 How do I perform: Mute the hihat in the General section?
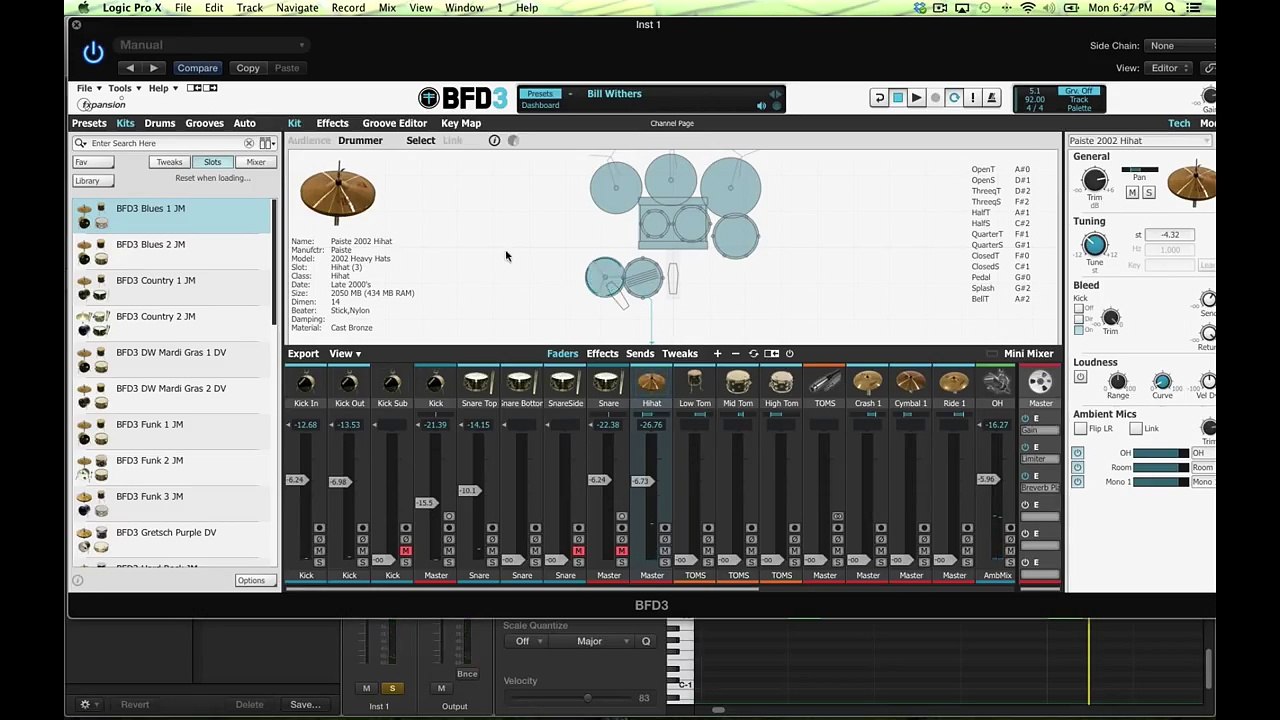coord(1132,192)
